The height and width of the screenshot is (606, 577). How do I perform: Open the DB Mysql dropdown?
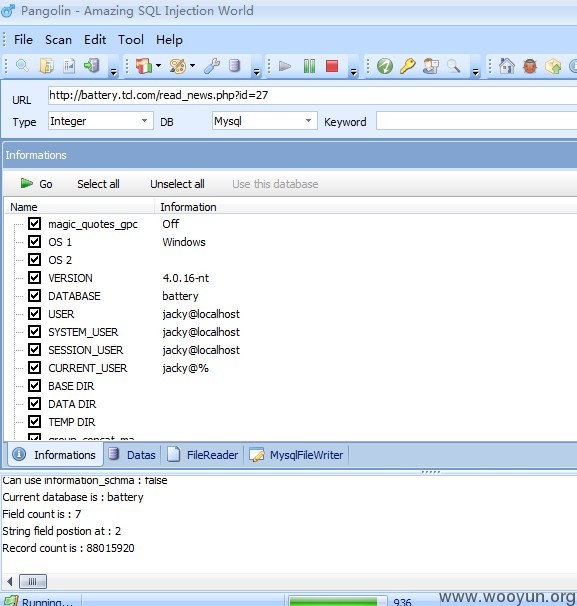(308, 121)
